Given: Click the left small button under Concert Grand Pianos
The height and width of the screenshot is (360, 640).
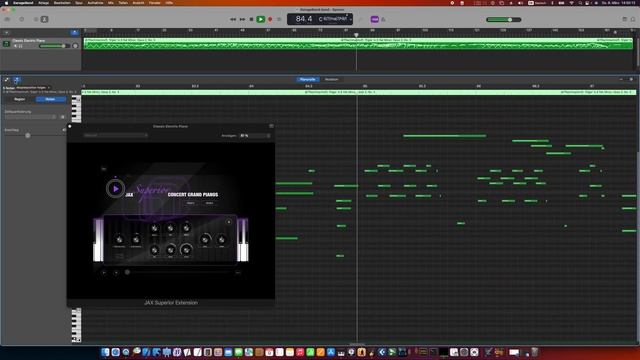Looking at the screenshot, I should (191, 203).
